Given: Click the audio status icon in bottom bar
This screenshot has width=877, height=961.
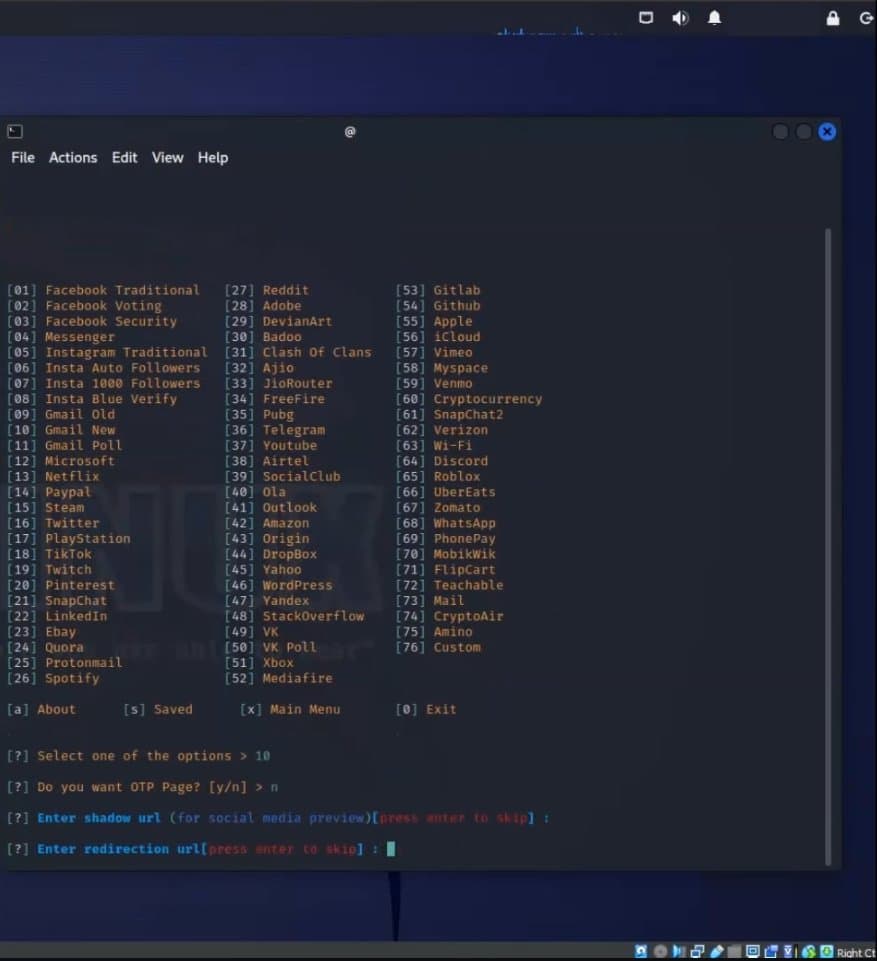Looking at the screenshot, I should [x=678, y=951].
